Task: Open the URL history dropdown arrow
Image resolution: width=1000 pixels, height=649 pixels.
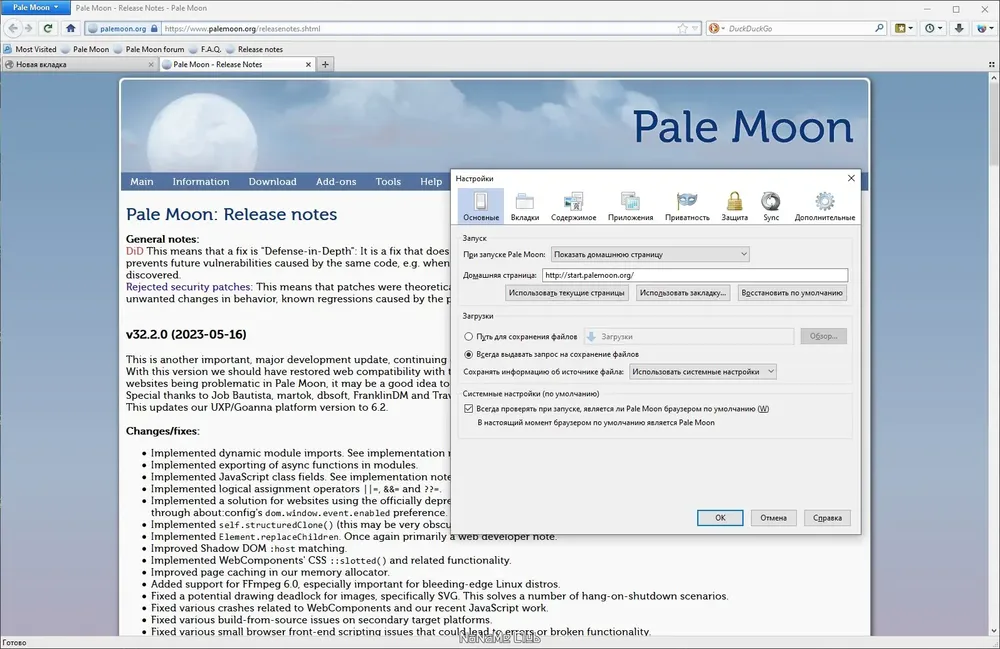Action: (695, 29)
